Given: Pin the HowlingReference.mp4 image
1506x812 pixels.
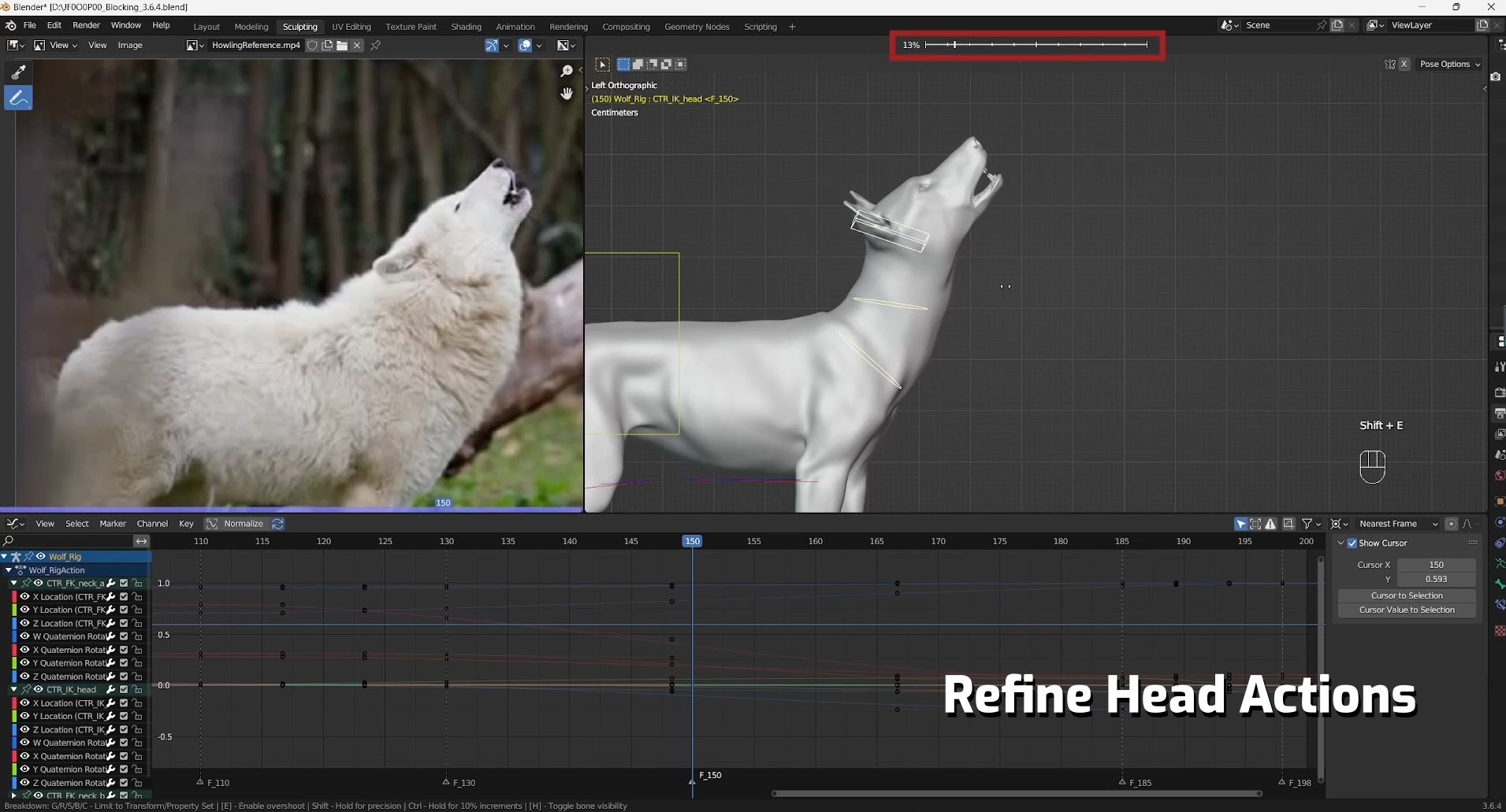Looking at the screenshot, I should click(x=375, y=46).
